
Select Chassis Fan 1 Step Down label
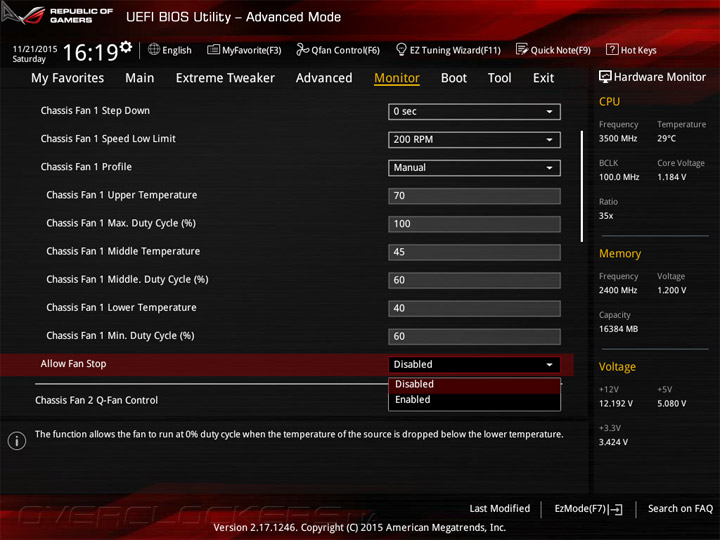point(95,111)
